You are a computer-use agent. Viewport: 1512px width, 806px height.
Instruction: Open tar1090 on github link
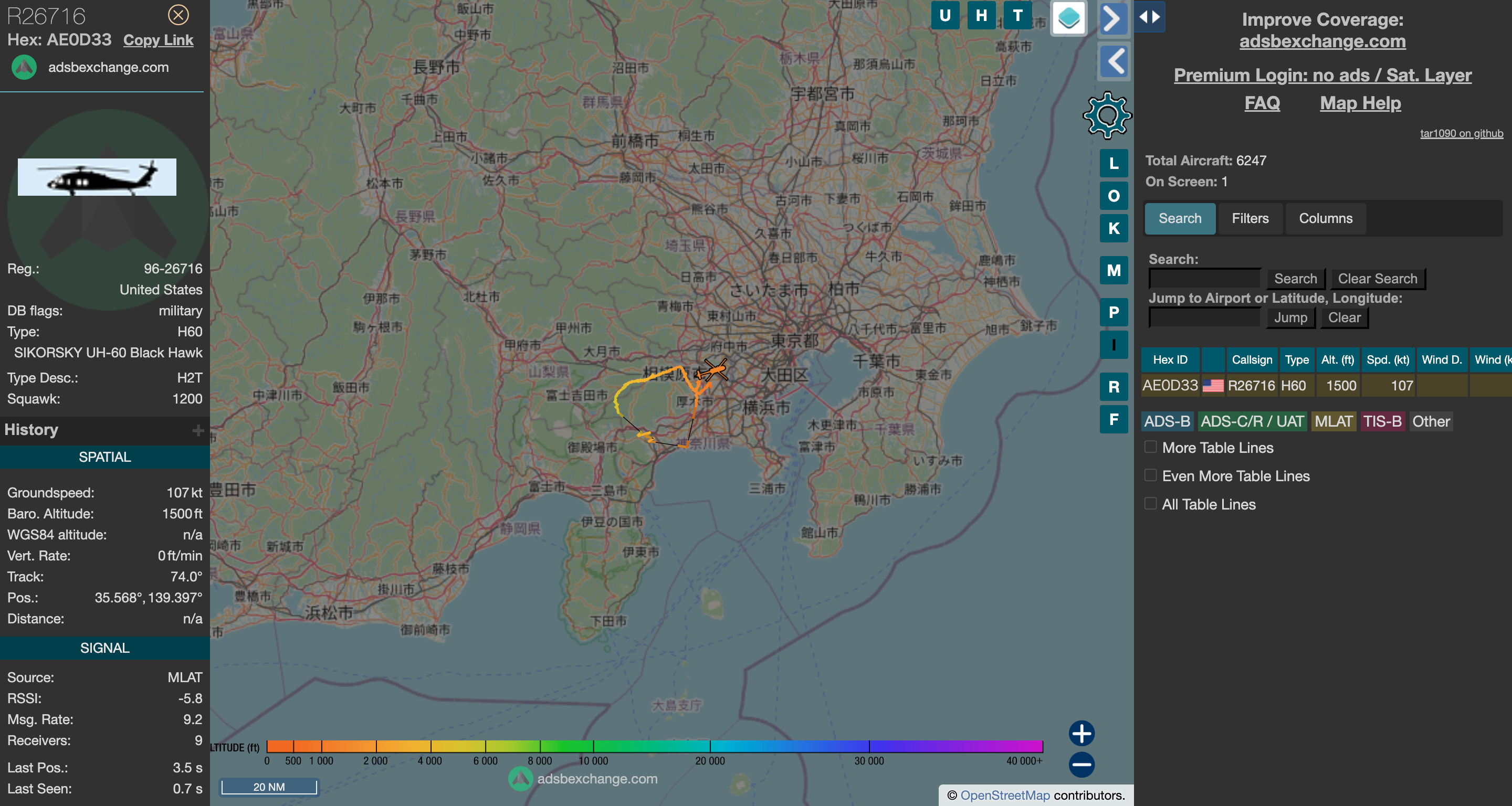pos(1461,133)
